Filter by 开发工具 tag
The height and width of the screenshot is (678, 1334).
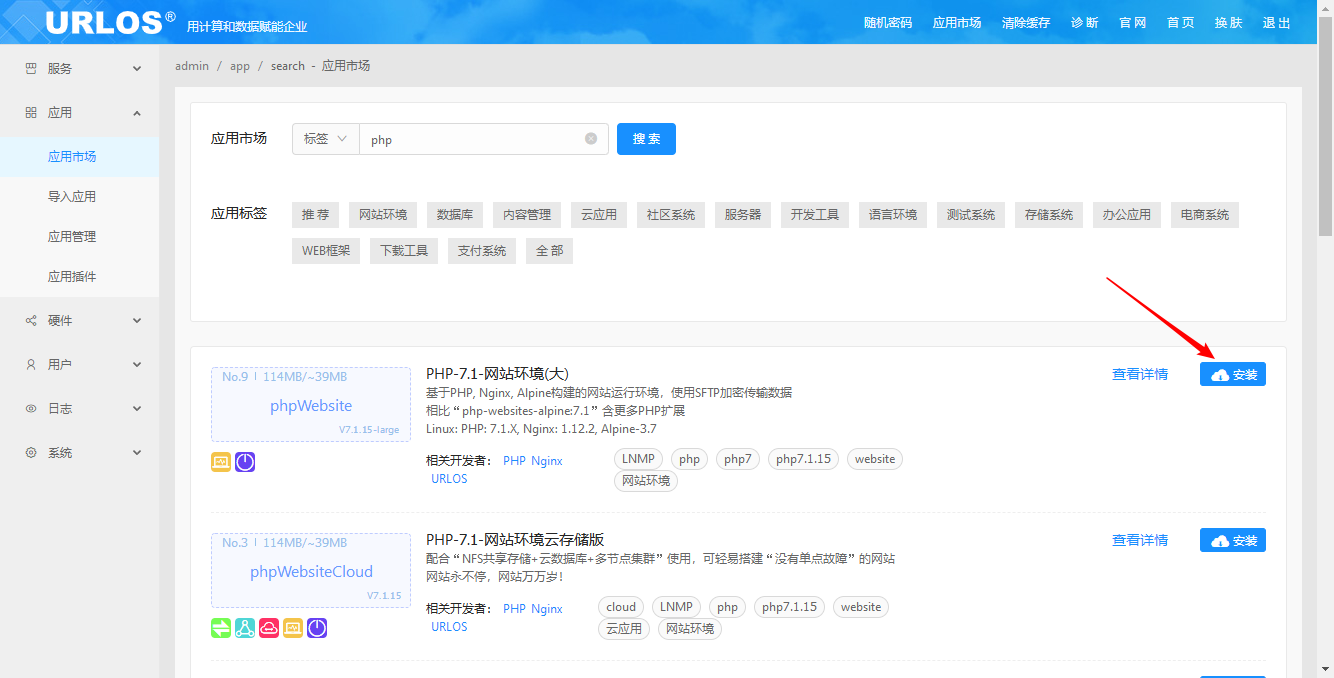(815, 215)
